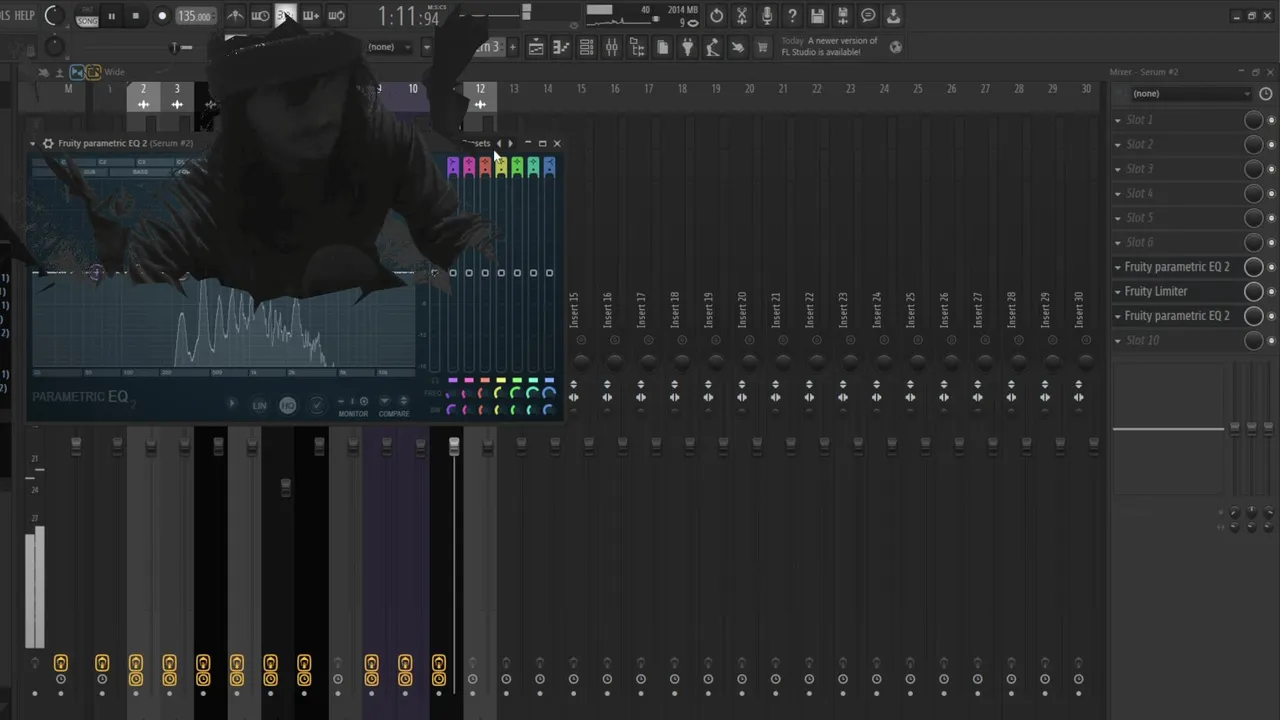Toggle loop recording icon
The image size is (1280, 720).
coord(337,15)
